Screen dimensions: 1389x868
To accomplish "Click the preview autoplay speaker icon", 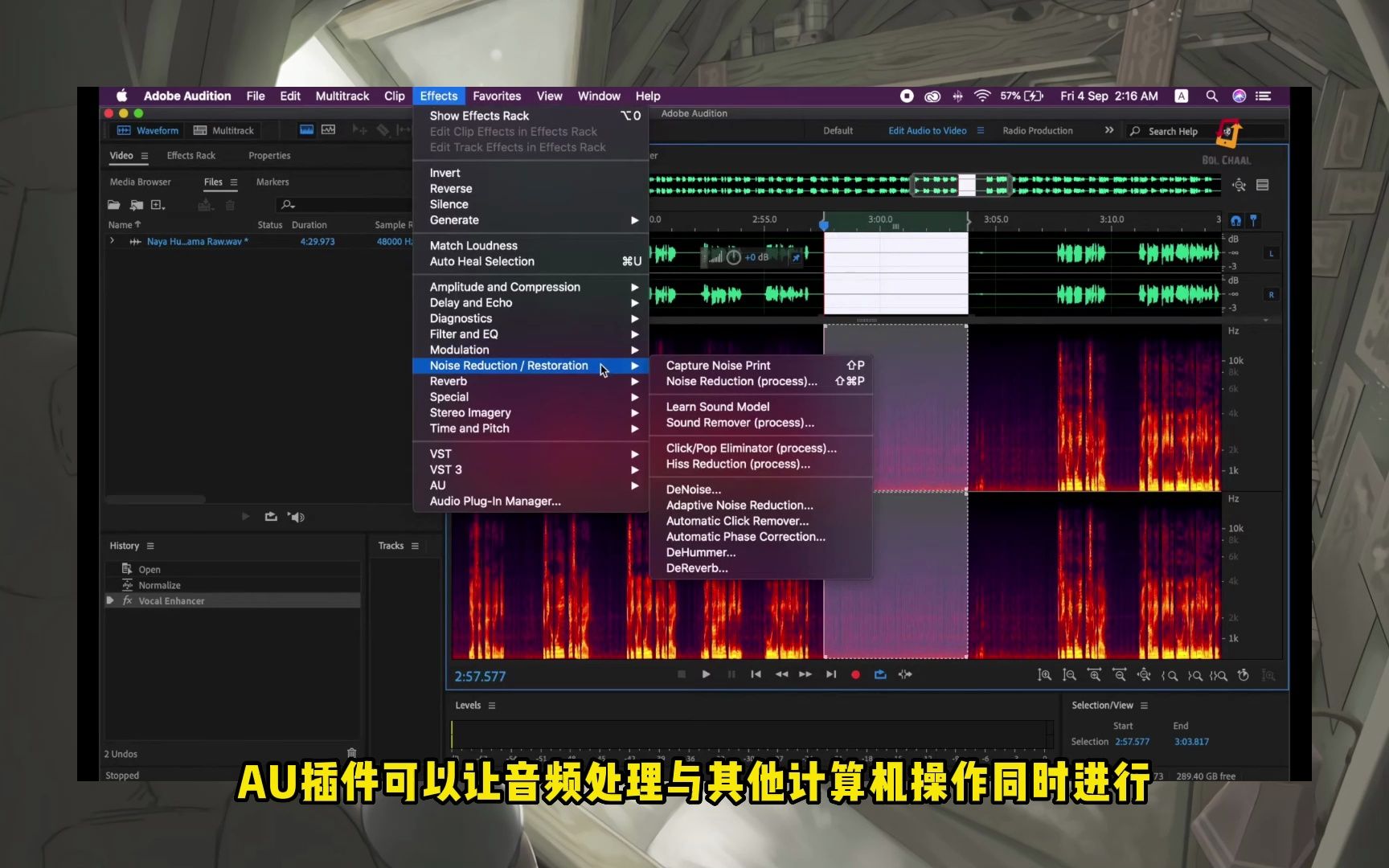I will click(x=296, y=517).
